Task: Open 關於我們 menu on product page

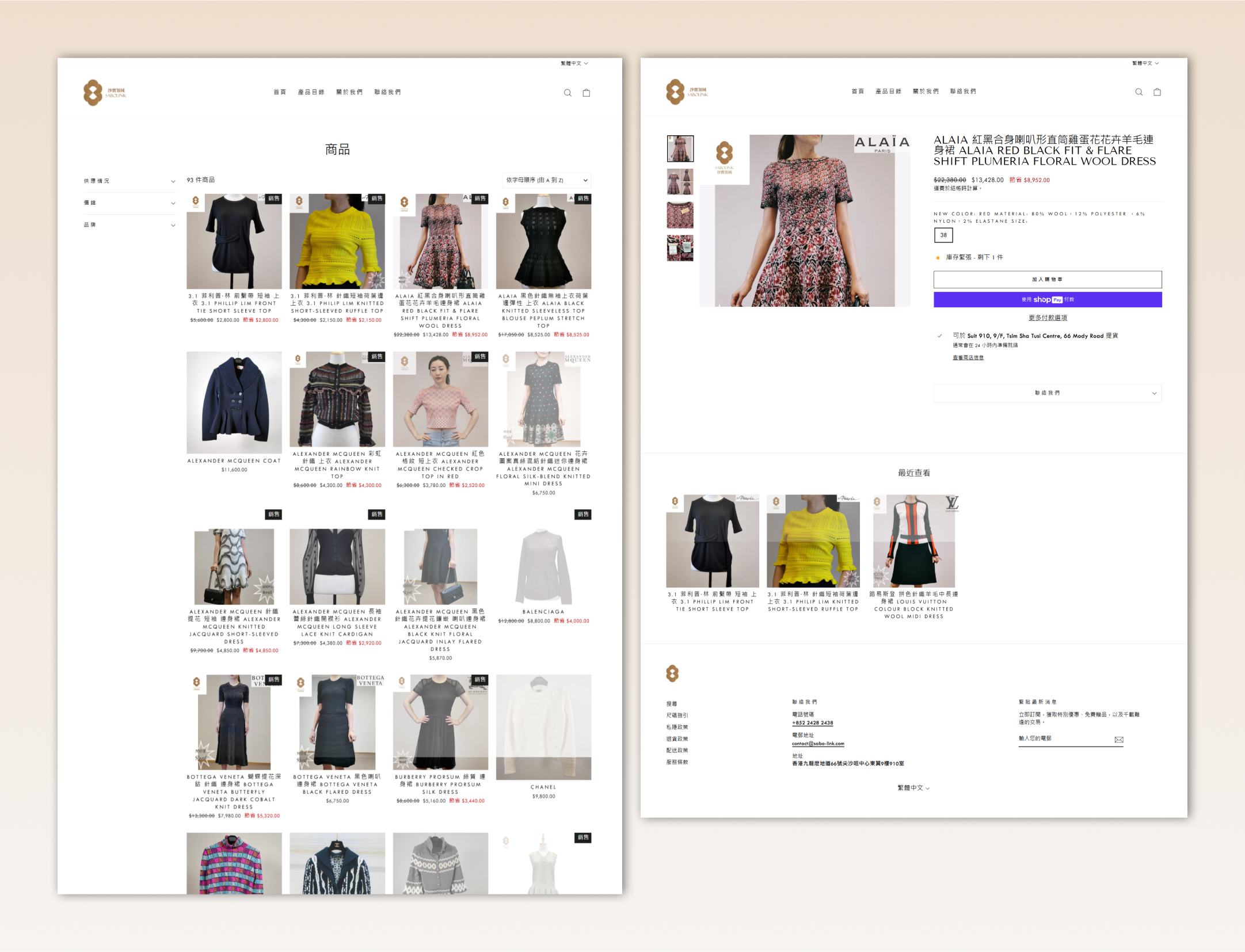Action: coord(925,92)
